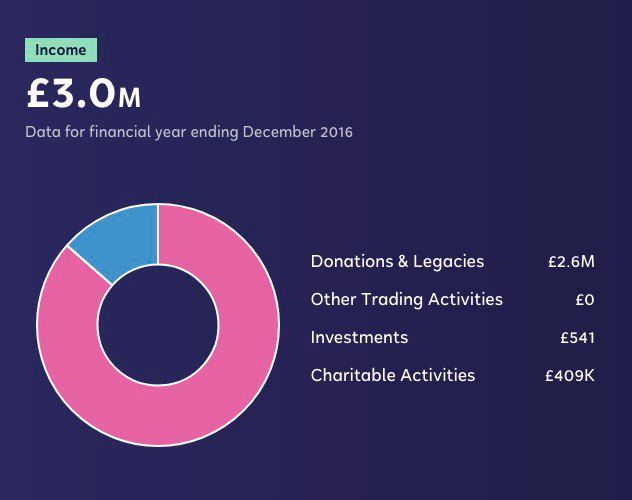Click the Donations & Legacies legend label
Image resolution: width=632 pixels, height=500 pixels.
click(397, 261)
